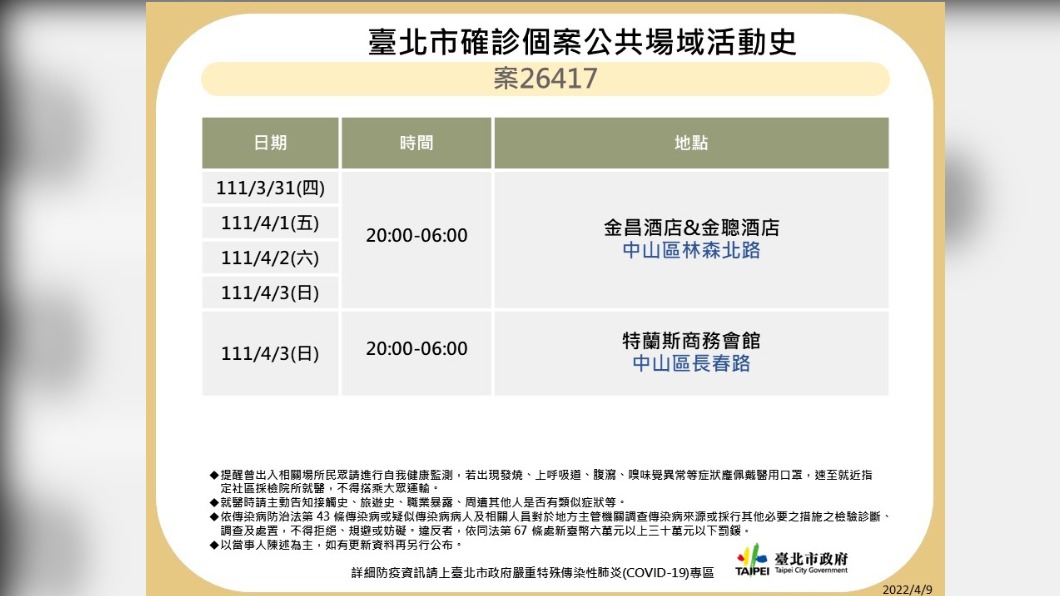This screenshot has width=1060, height=596.
Task: Click the location name 金昌酒店&金聰酒店
Action: [x=692, y=228]
